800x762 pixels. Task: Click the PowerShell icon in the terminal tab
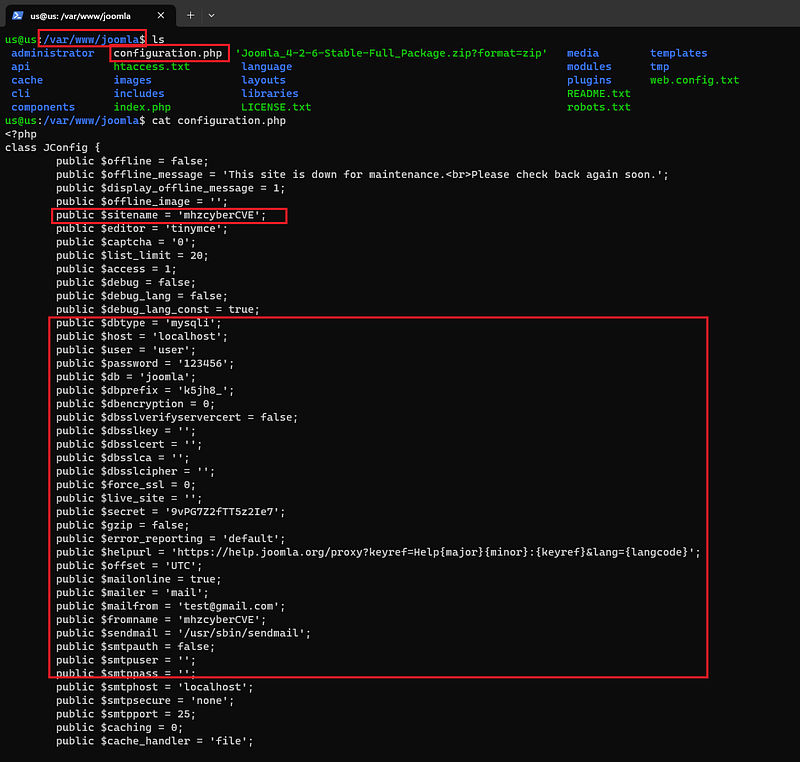17,16
